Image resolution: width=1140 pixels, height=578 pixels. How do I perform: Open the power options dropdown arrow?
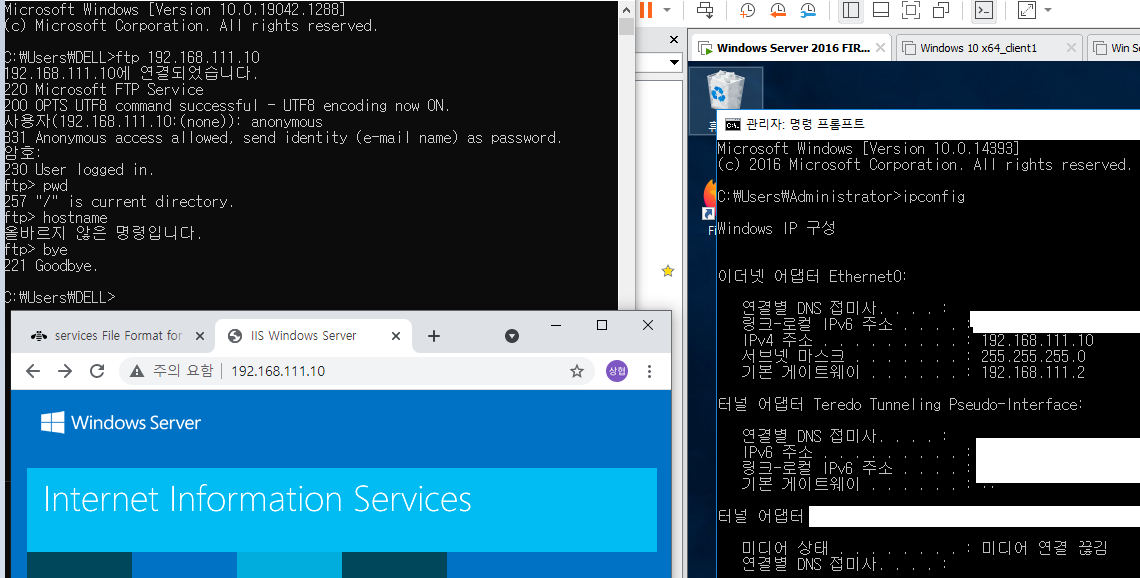pos(667,10)
